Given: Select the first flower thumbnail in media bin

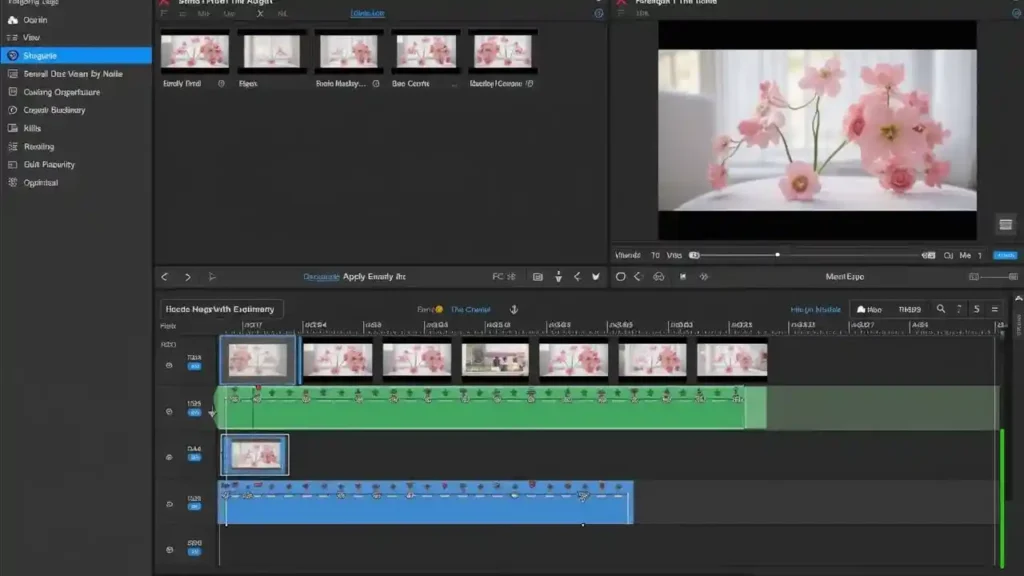Looking at the screenshot, I should pos(195,50).
